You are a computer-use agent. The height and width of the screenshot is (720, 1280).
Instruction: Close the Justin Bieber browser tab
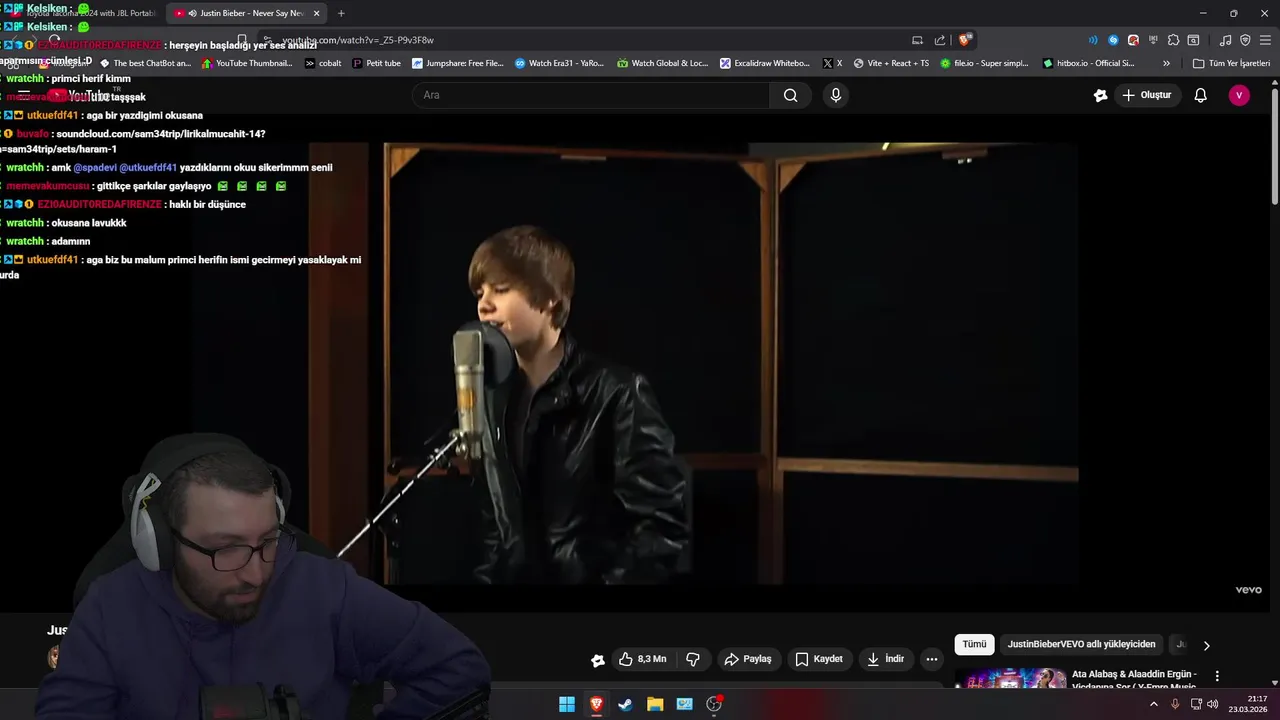click(x=317, y=13)
